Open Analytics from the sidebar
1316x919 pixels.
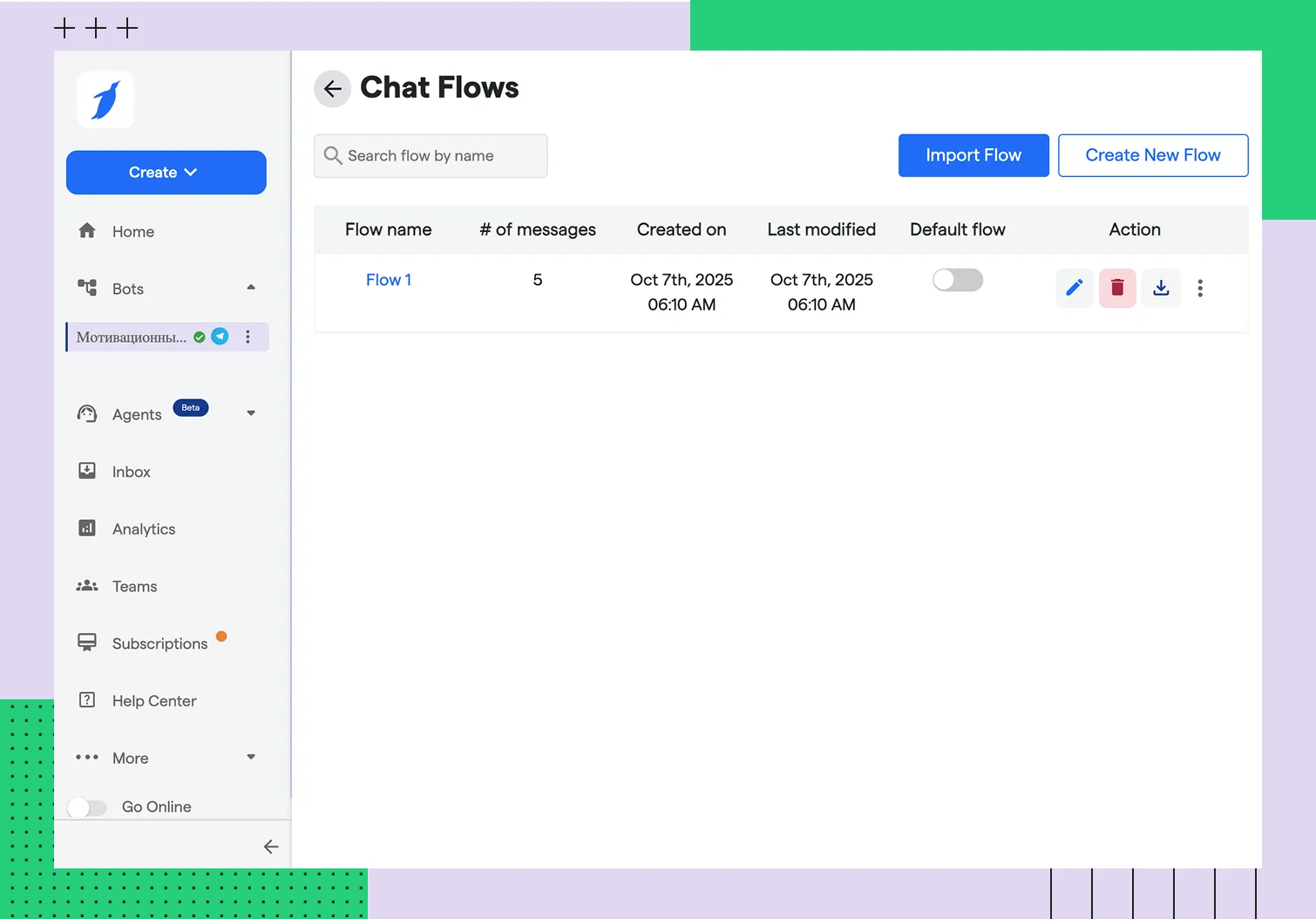click(143, 529)
